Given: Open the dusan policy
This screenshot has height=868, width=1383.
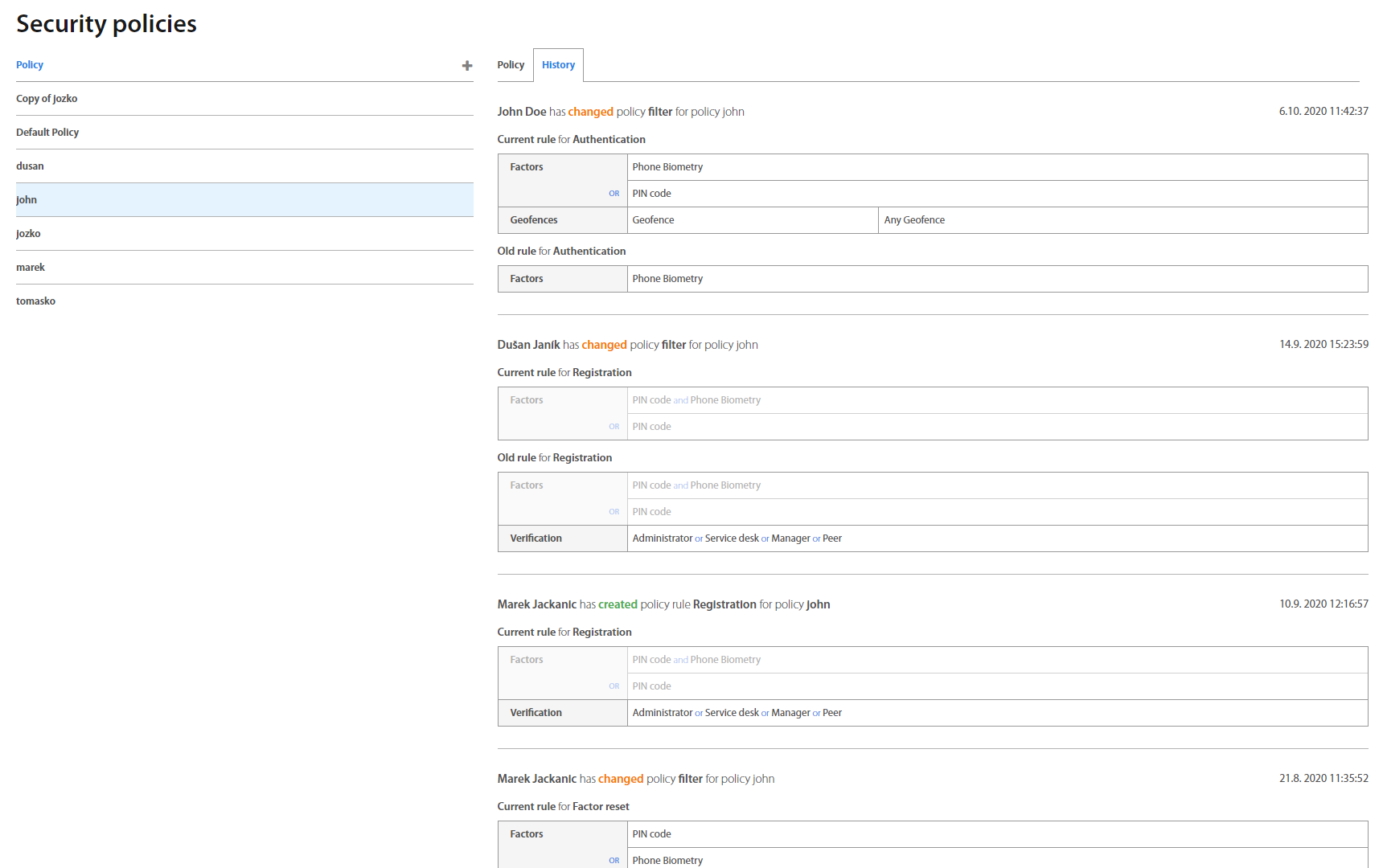Looking at the screenshot, I should click(x=30, y=166).
